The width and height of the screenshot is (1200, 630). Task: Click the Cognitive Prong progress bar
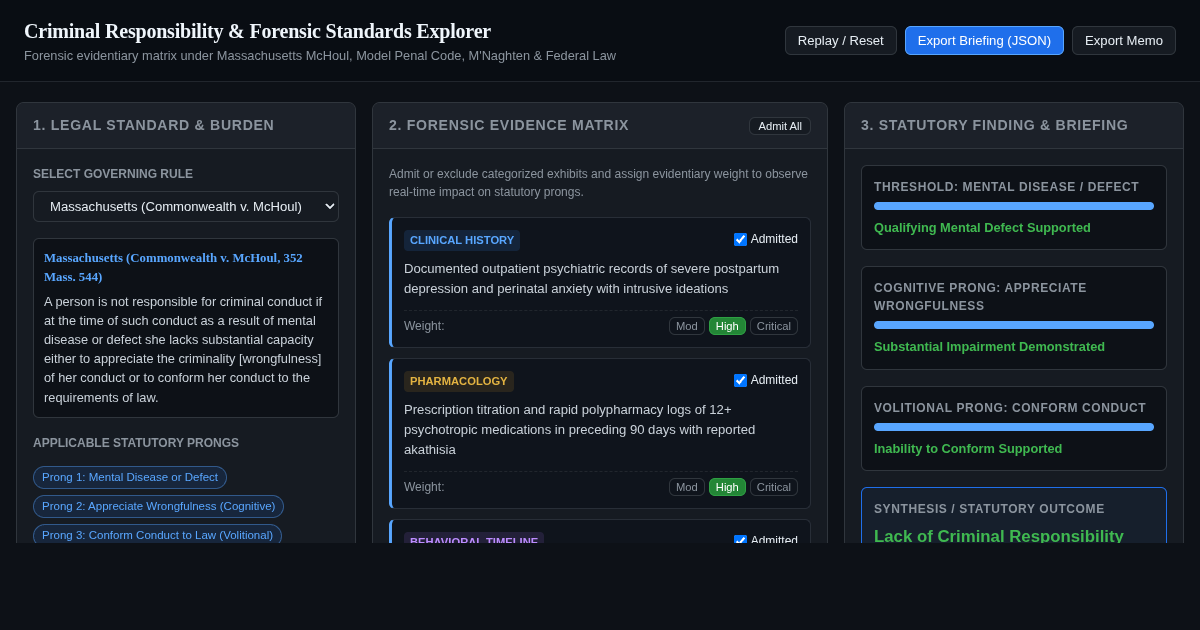[x=1014, y=325]
